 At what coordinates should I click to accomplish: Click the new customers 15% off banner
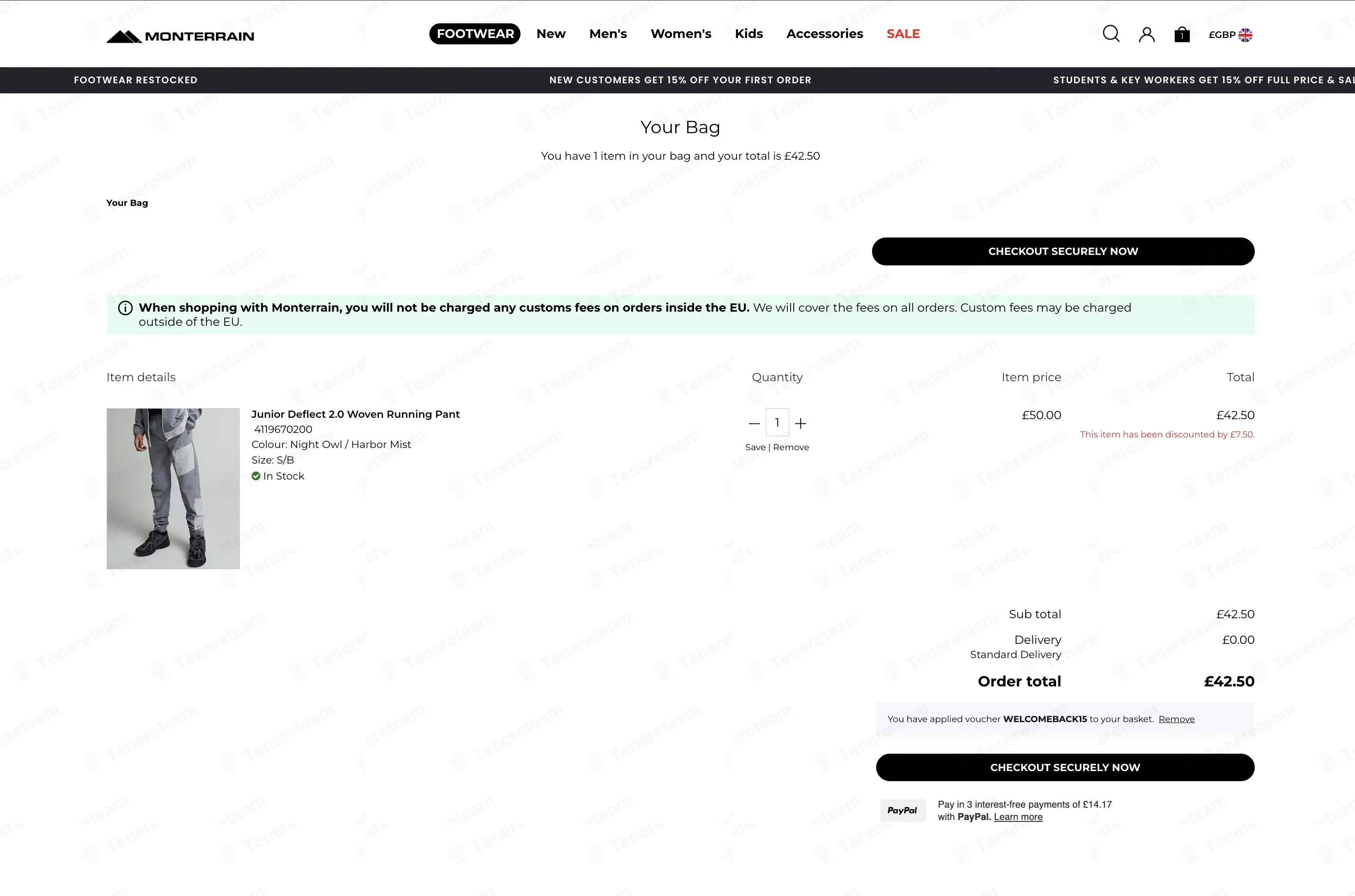click(680, 80)
